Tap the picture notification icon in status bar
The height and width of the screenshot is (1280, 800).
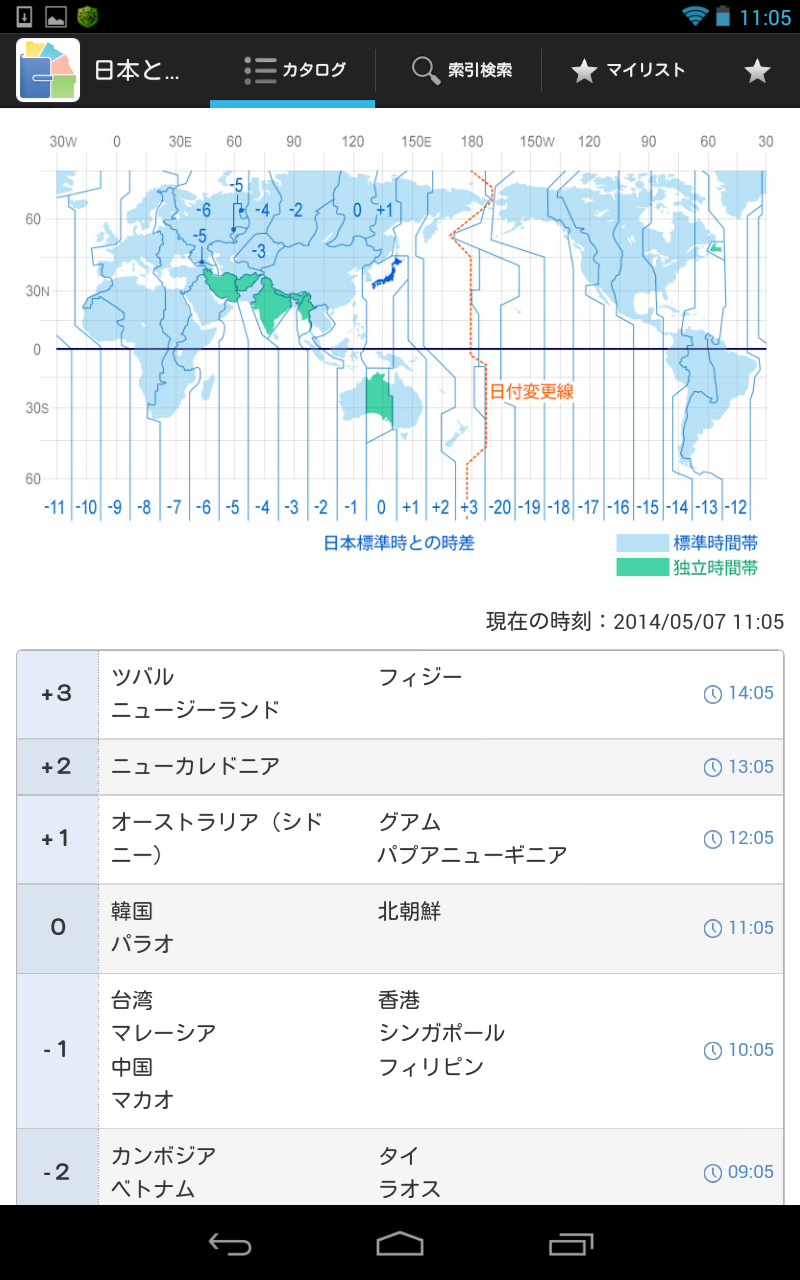[56, 16]
